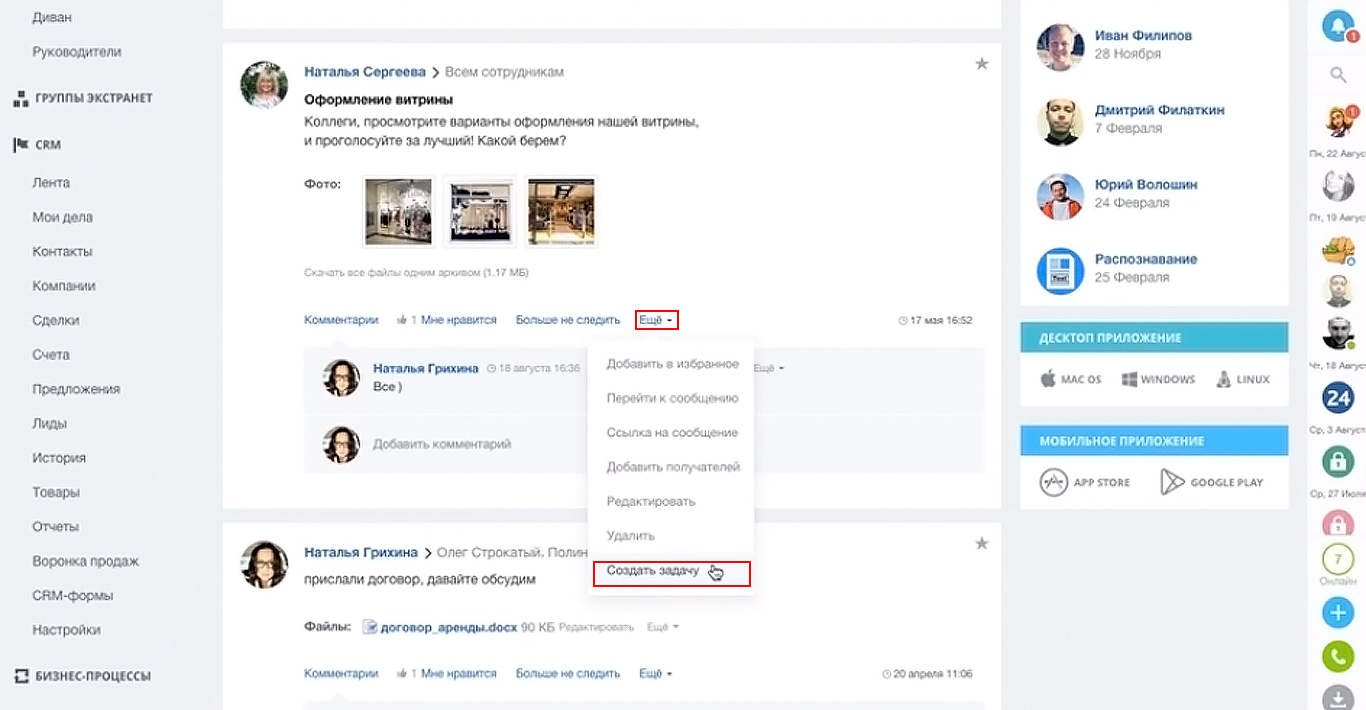Toggle favorite star on Наталья Грихина post

point(981,543)
